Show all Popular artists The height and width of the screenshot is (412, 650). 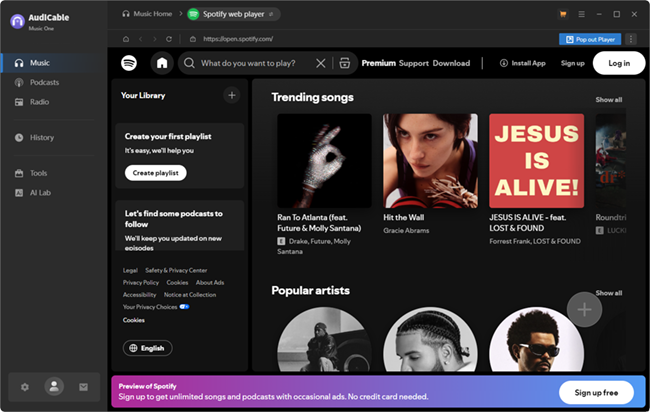[609, 293]
